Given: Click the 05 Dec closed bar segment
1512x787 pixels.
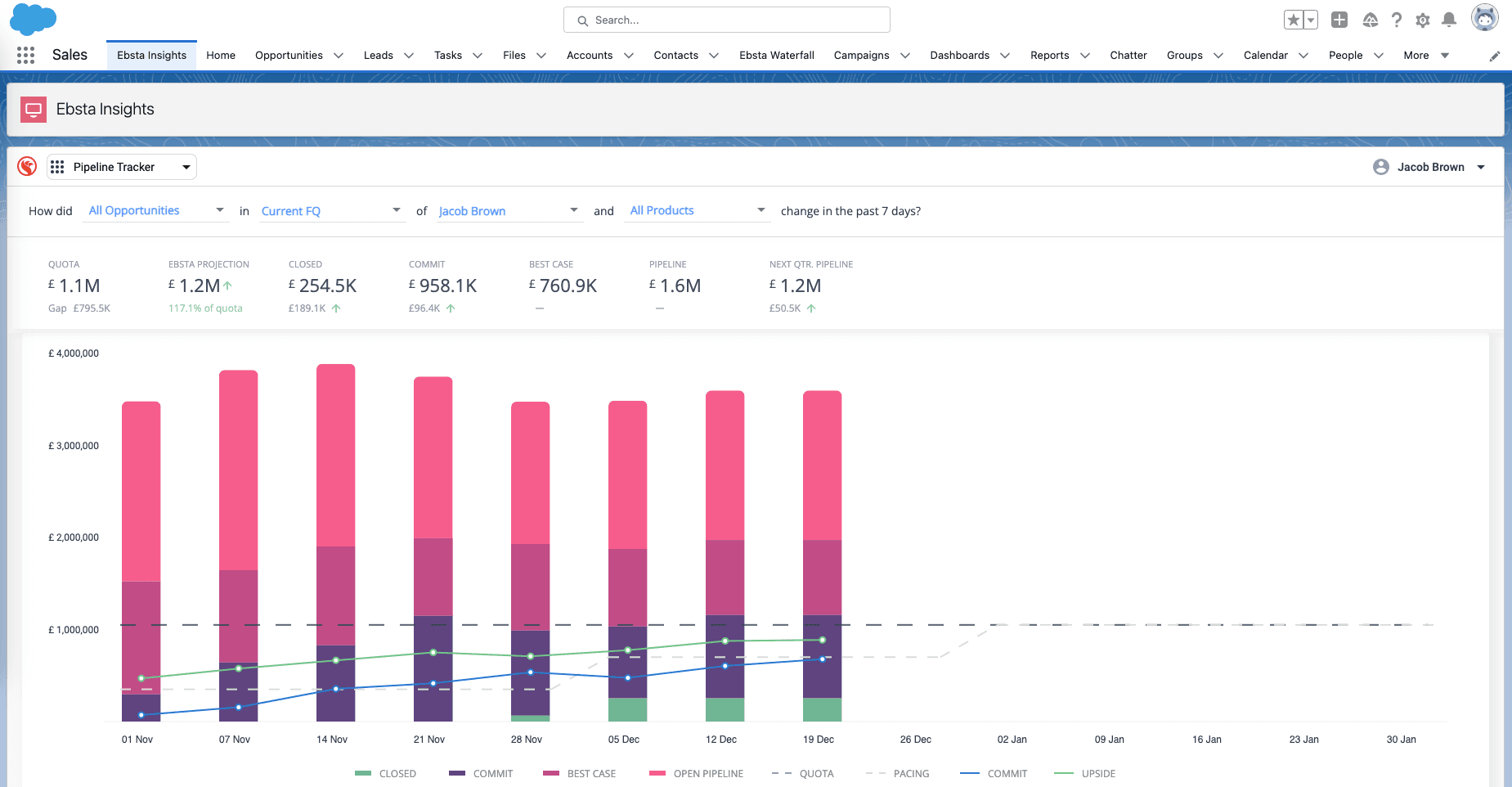Looking at the screenshot, I should pos(628,709).
